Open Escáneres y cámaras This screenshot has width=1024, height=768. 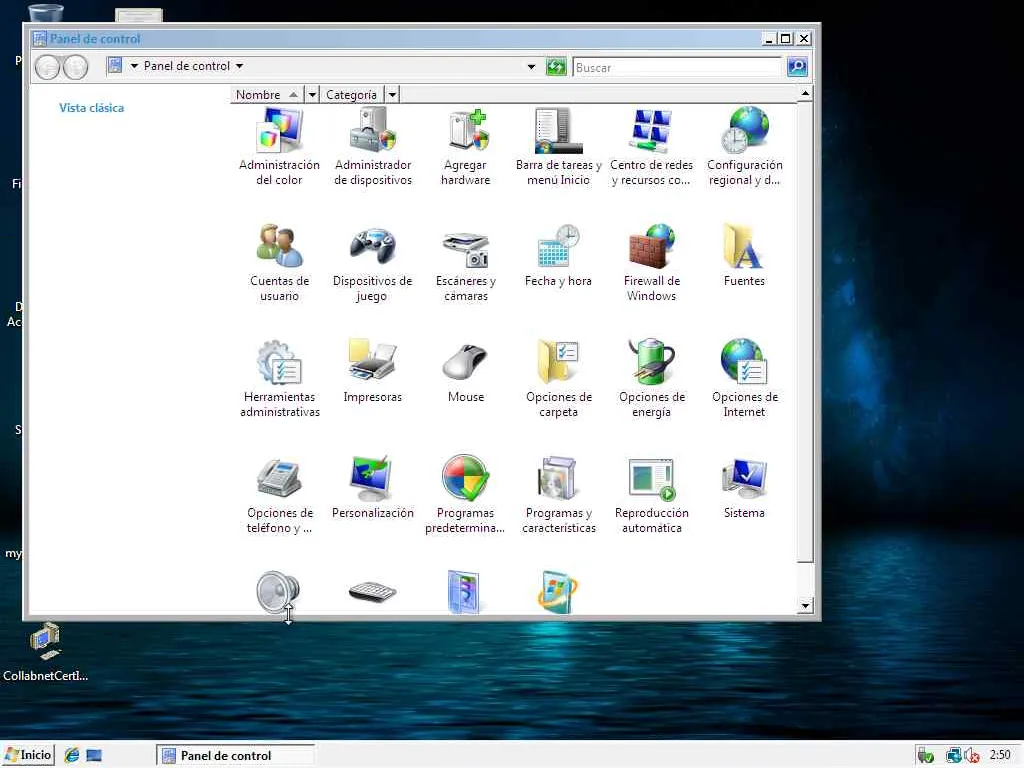(x=466, y=263)
